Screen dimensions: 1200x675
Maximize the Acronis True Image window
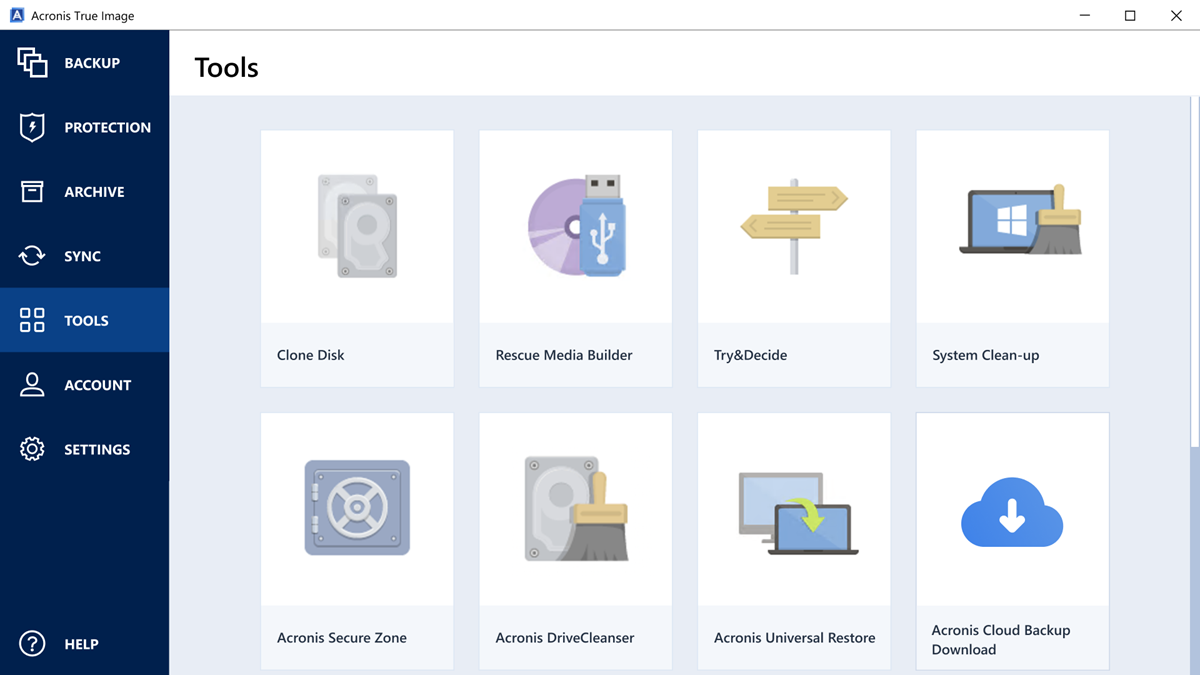point(1130,15)
